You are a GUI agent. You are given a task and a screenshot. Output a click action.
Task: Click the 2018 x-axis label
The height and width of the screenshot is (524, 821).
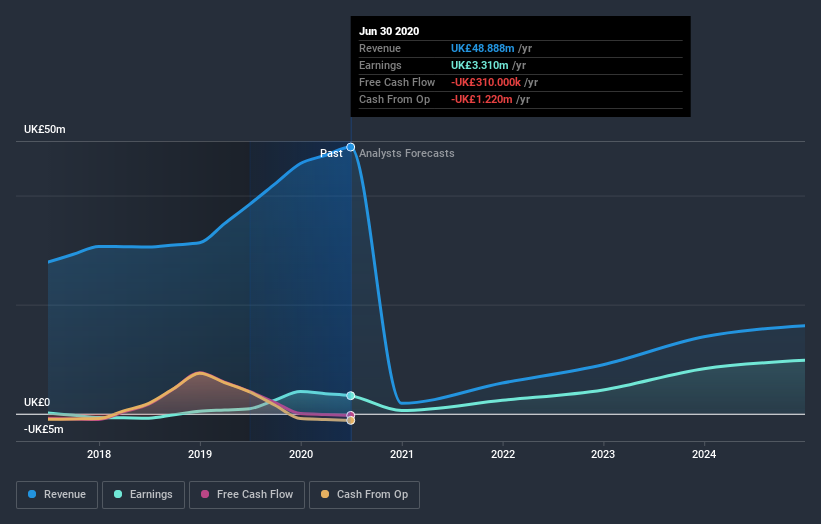[99, 454]
